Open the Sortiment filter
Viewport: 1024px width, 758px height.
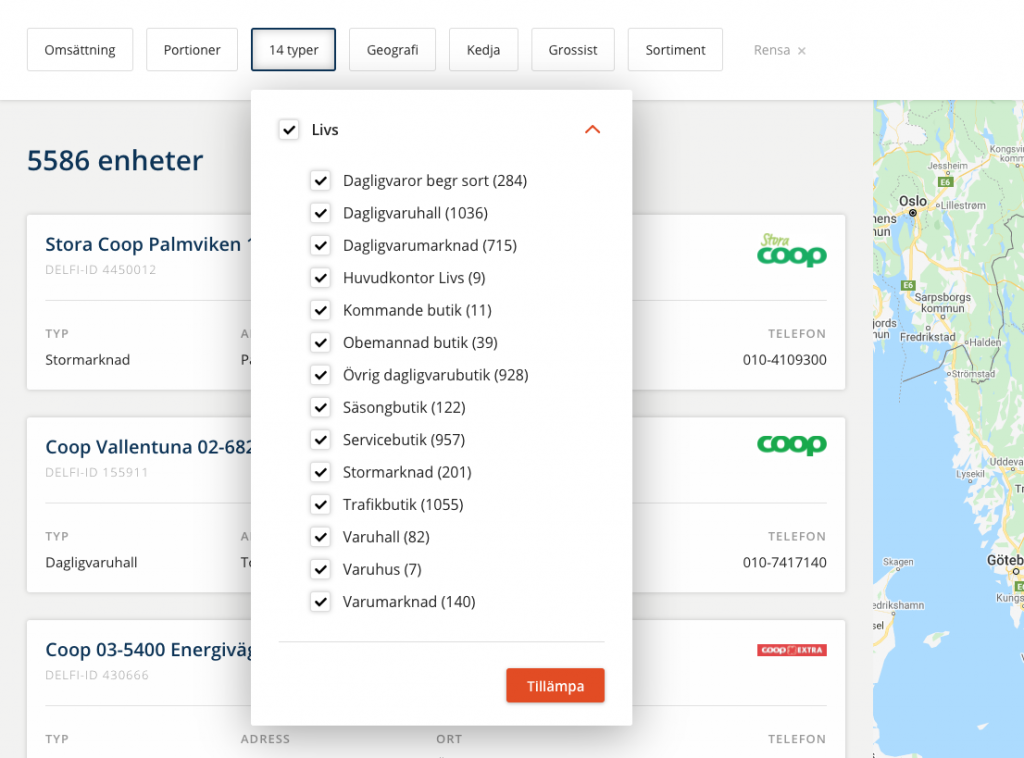(675, 50)
